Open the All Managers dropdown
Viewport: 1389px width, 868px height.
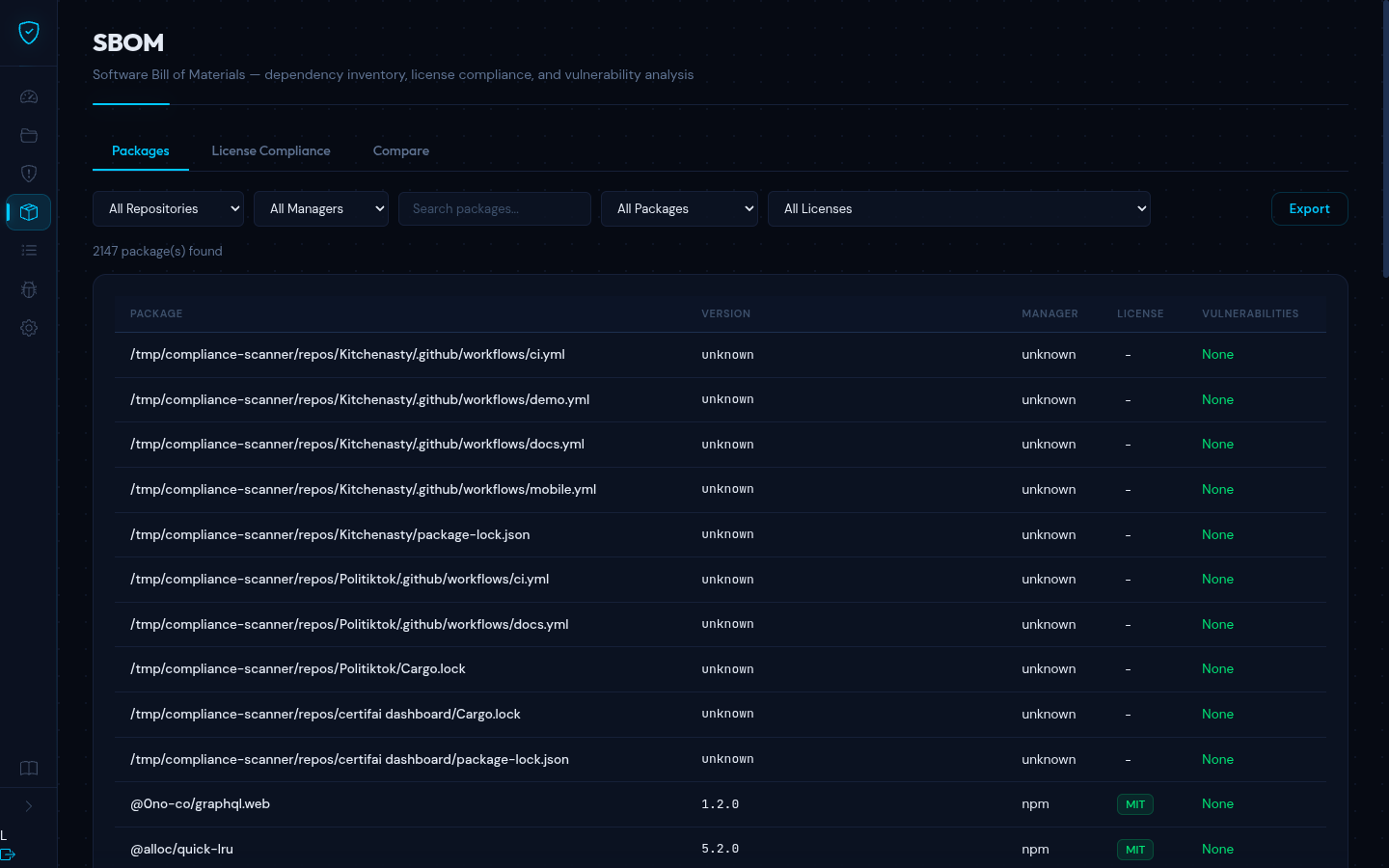(320, 208)
